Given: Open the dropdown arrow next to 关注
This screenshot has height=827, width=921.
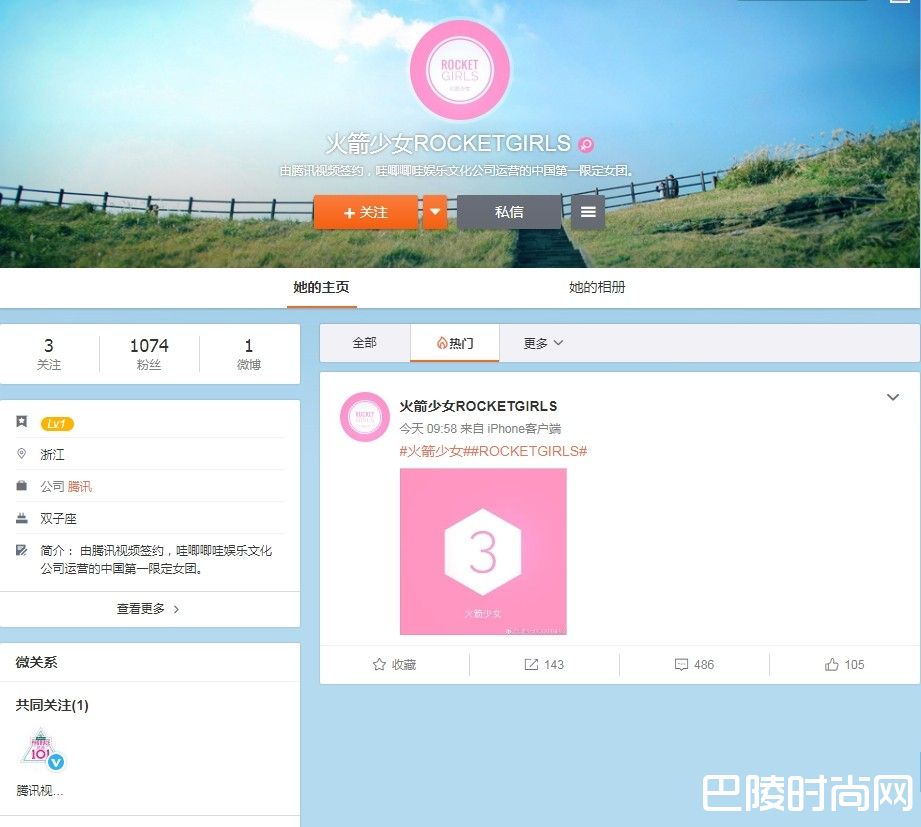Looking at the screenshot, I should 435,212.
